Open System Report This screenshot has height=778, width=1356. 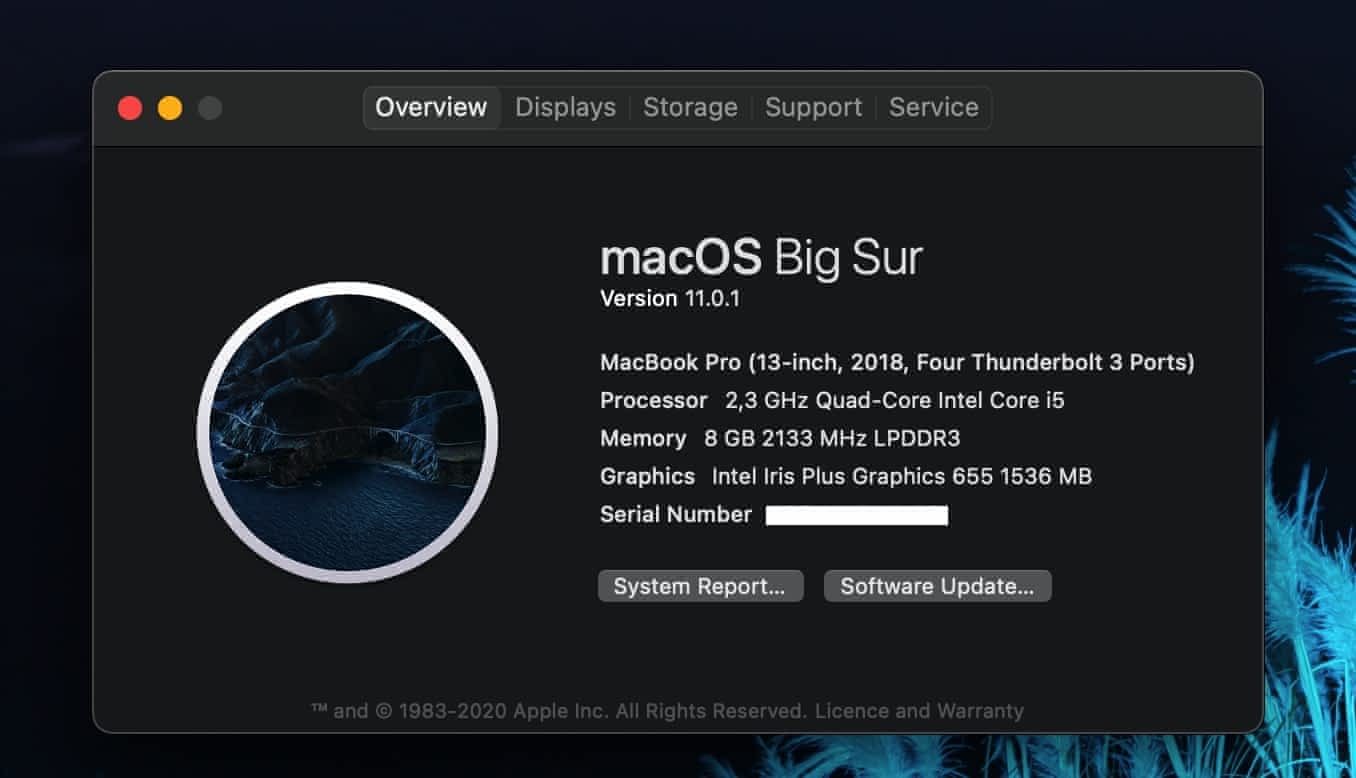(700, 586)
